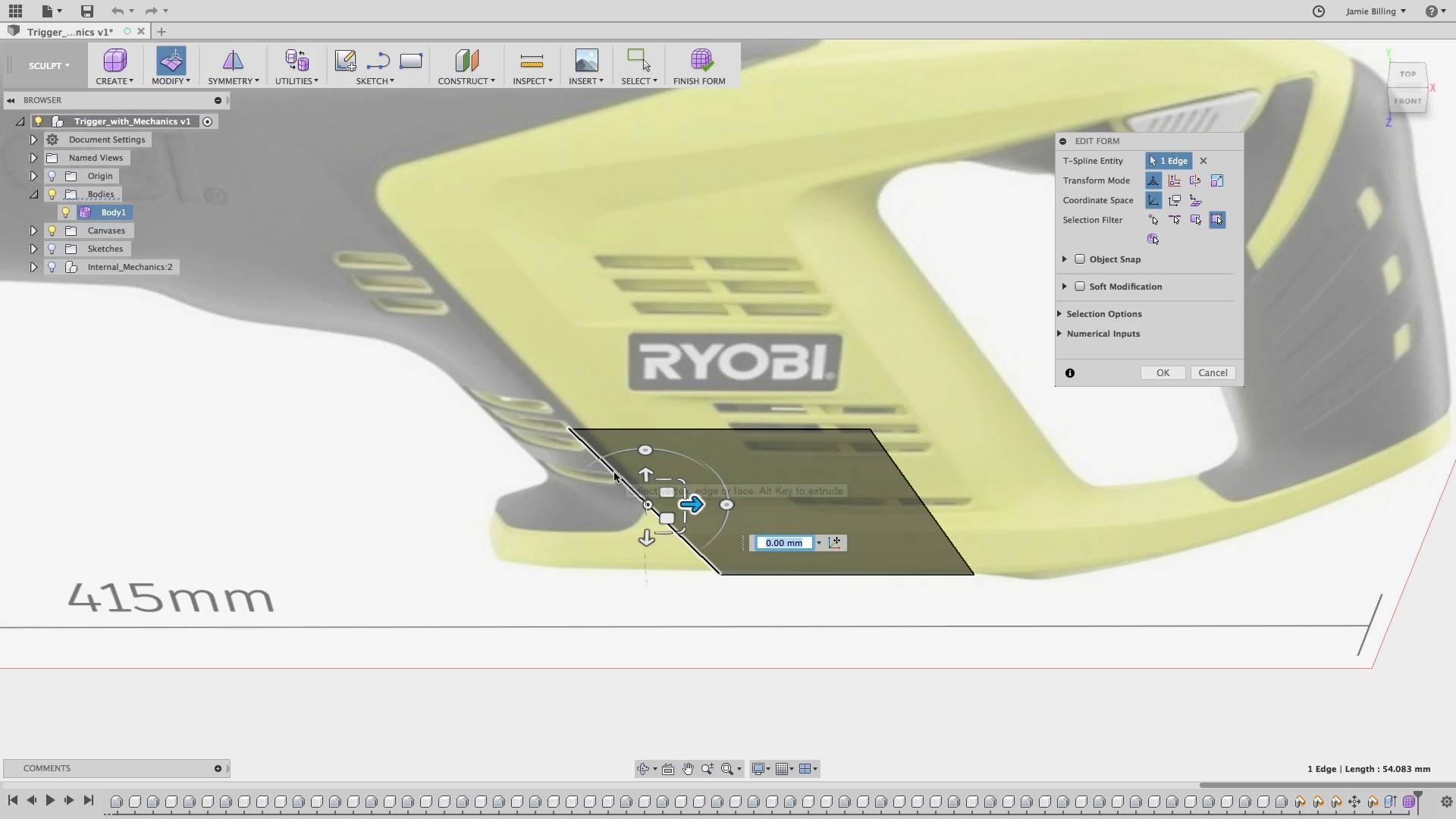Enable the Object Snap checkbox
The image size is (1456, 819).
click(1080, 259)
